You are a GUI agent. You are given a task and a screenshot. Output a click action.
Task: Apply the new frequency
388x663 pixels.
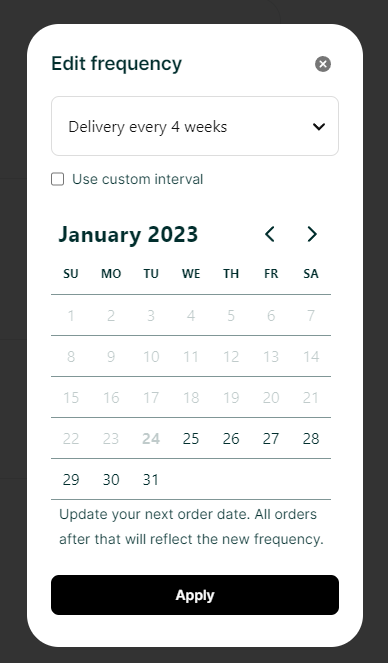(195, 595)
